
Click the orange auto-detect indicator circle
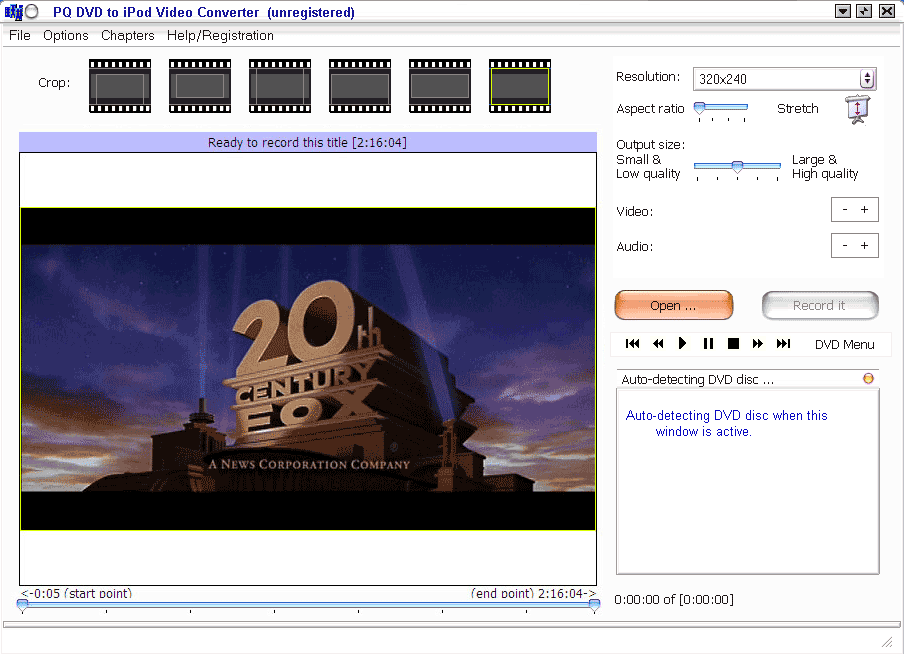tap(868, 378)
